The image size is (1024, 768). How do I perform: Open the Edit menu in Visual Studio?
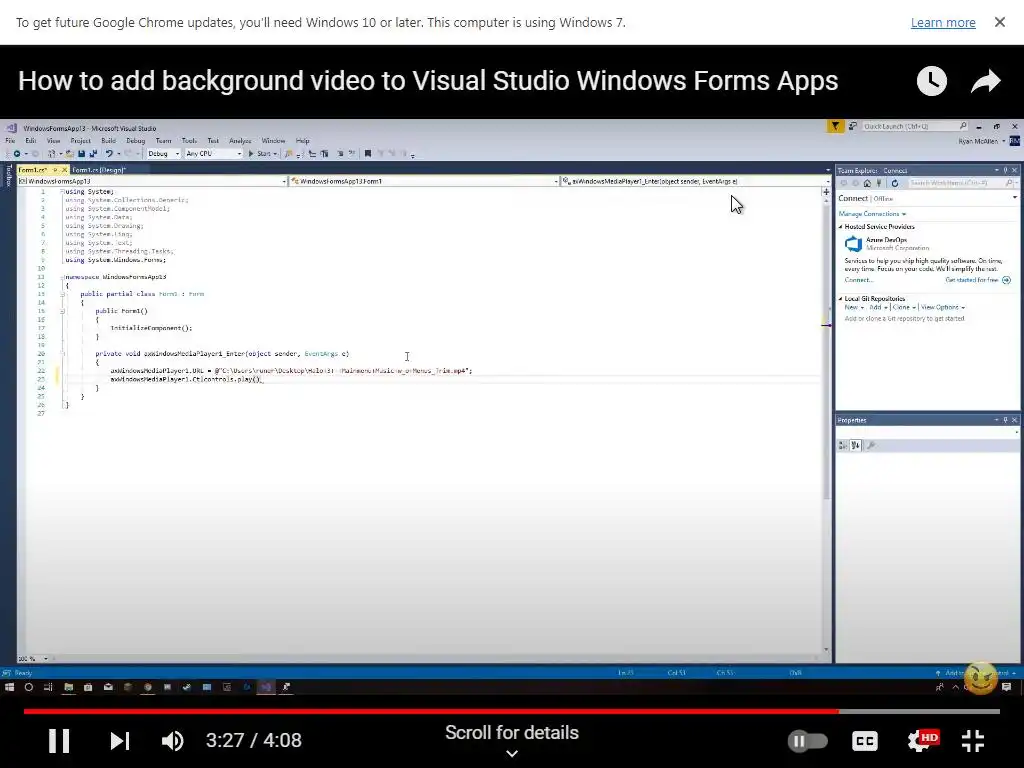(31, 140)
